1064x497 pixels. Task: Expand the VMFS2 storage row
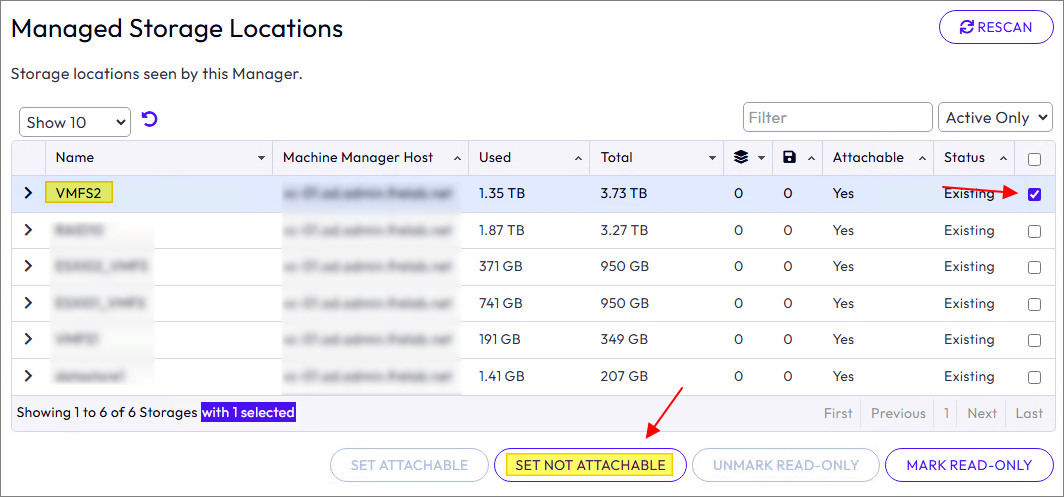pyautogui.click(x=28, y=193)
